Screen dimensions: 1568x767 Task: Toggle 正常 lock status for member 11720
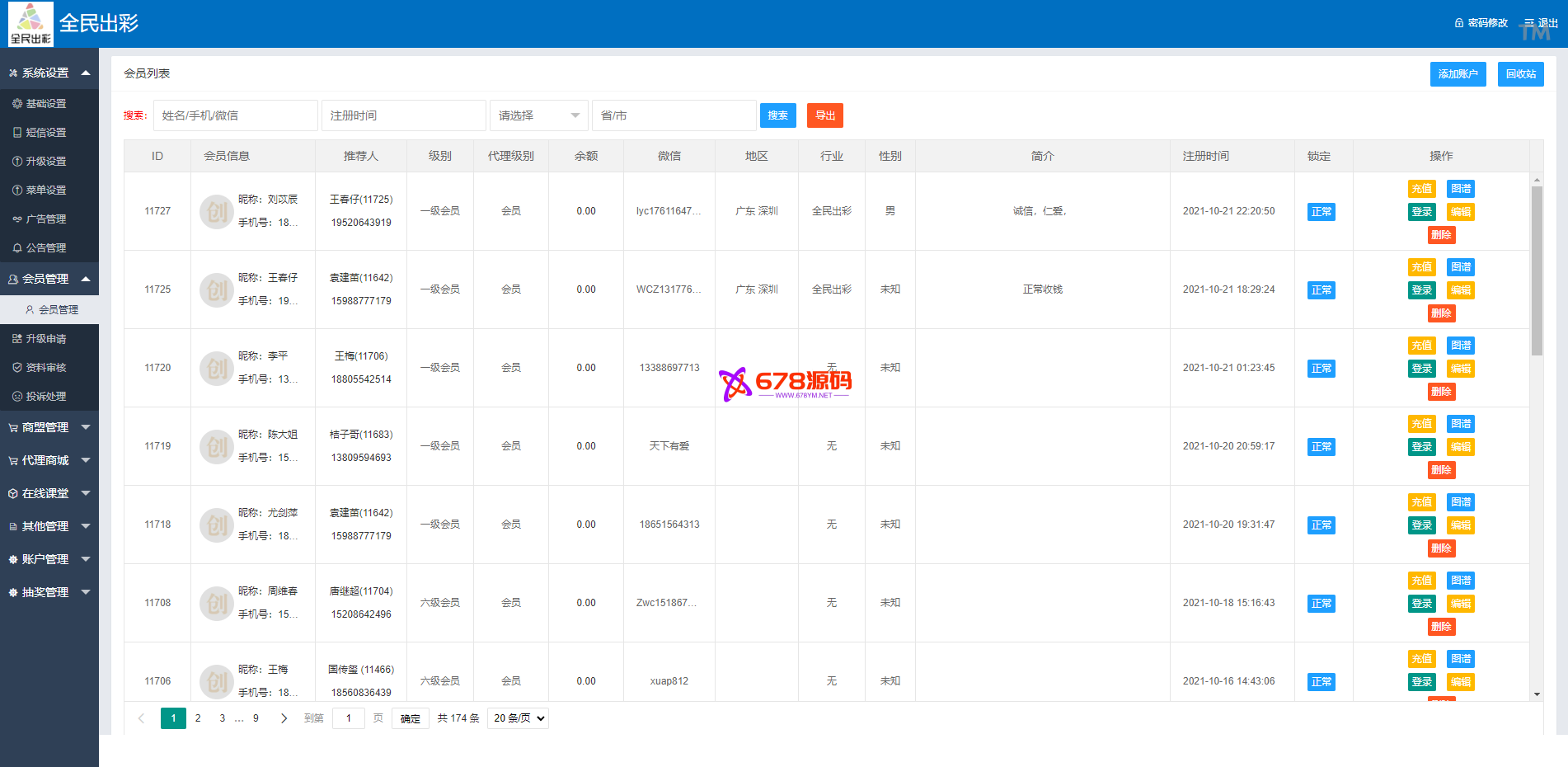coord(1321,369)
